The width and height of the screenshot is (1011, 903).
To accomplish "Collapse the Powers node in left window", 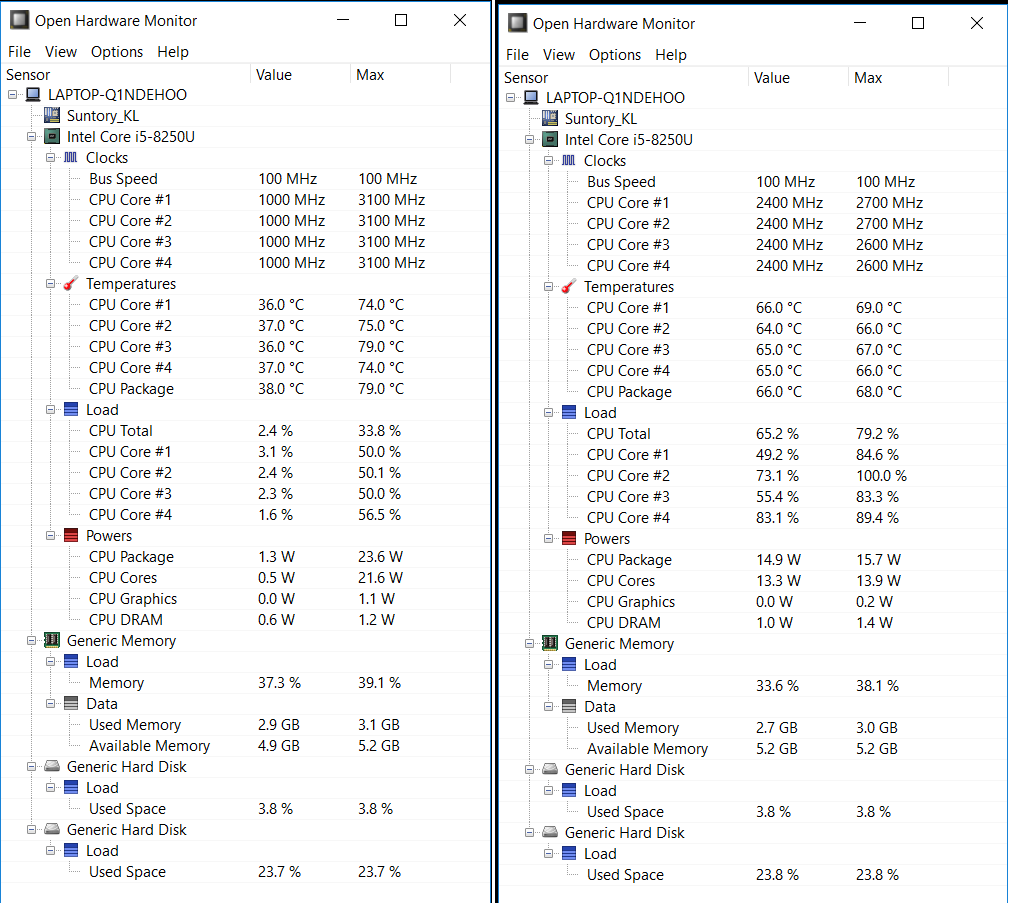I will point(51,536).
